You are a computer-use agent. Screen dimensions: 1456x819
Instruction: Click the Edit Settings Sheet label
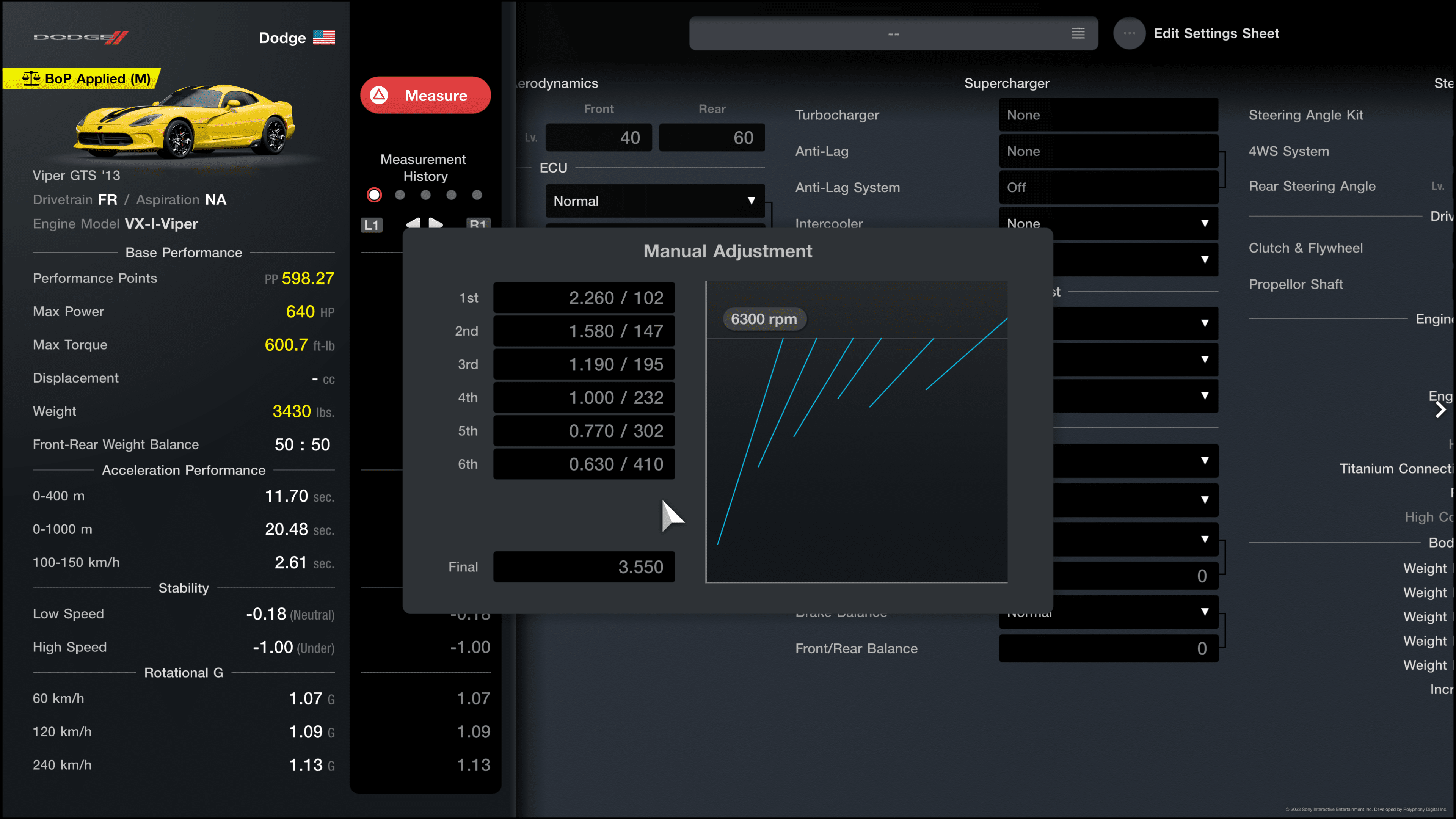[1216, 33]
